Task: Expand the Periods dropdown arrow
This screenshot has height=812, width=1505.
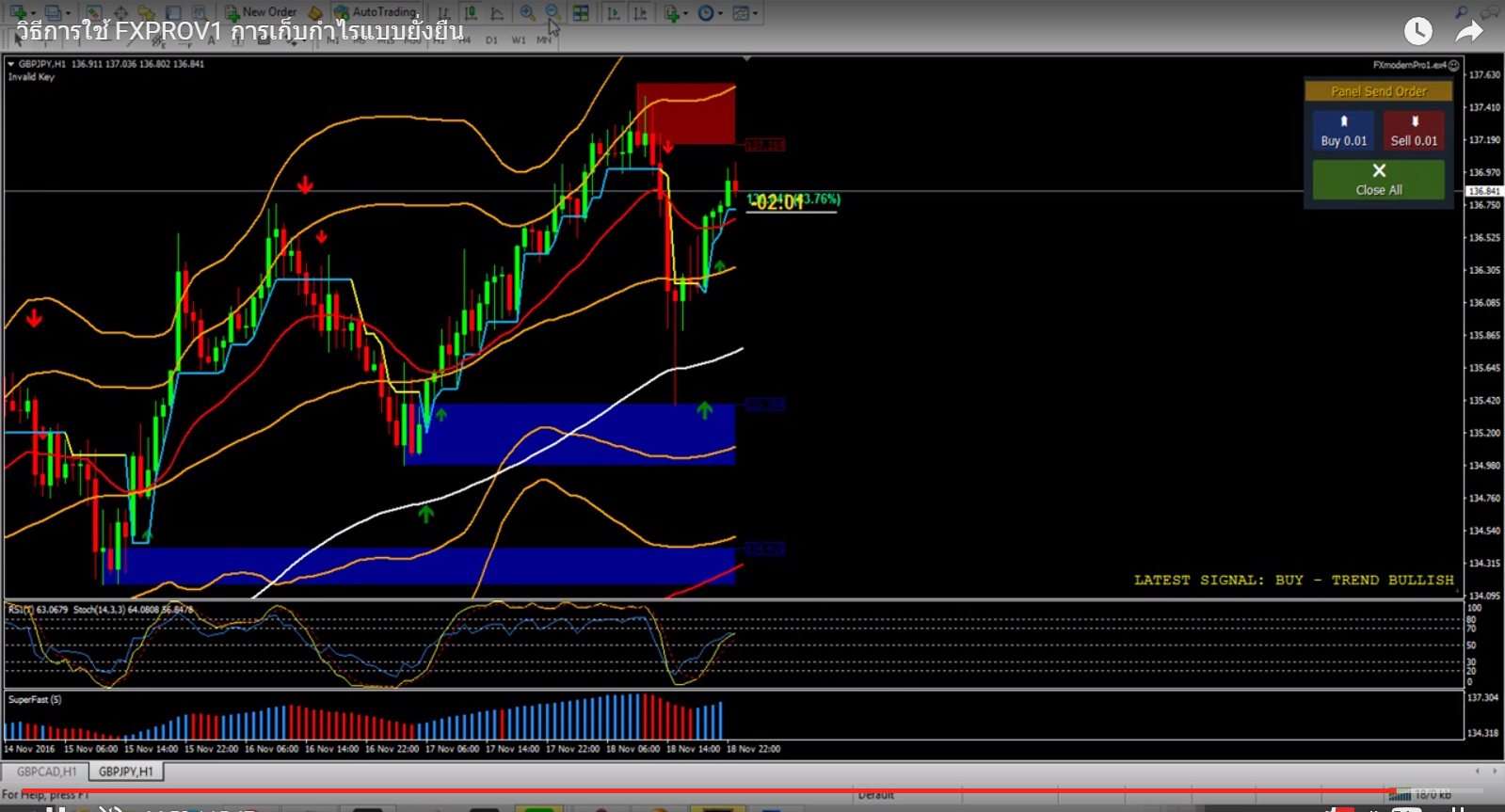Action: pos(720,13)
